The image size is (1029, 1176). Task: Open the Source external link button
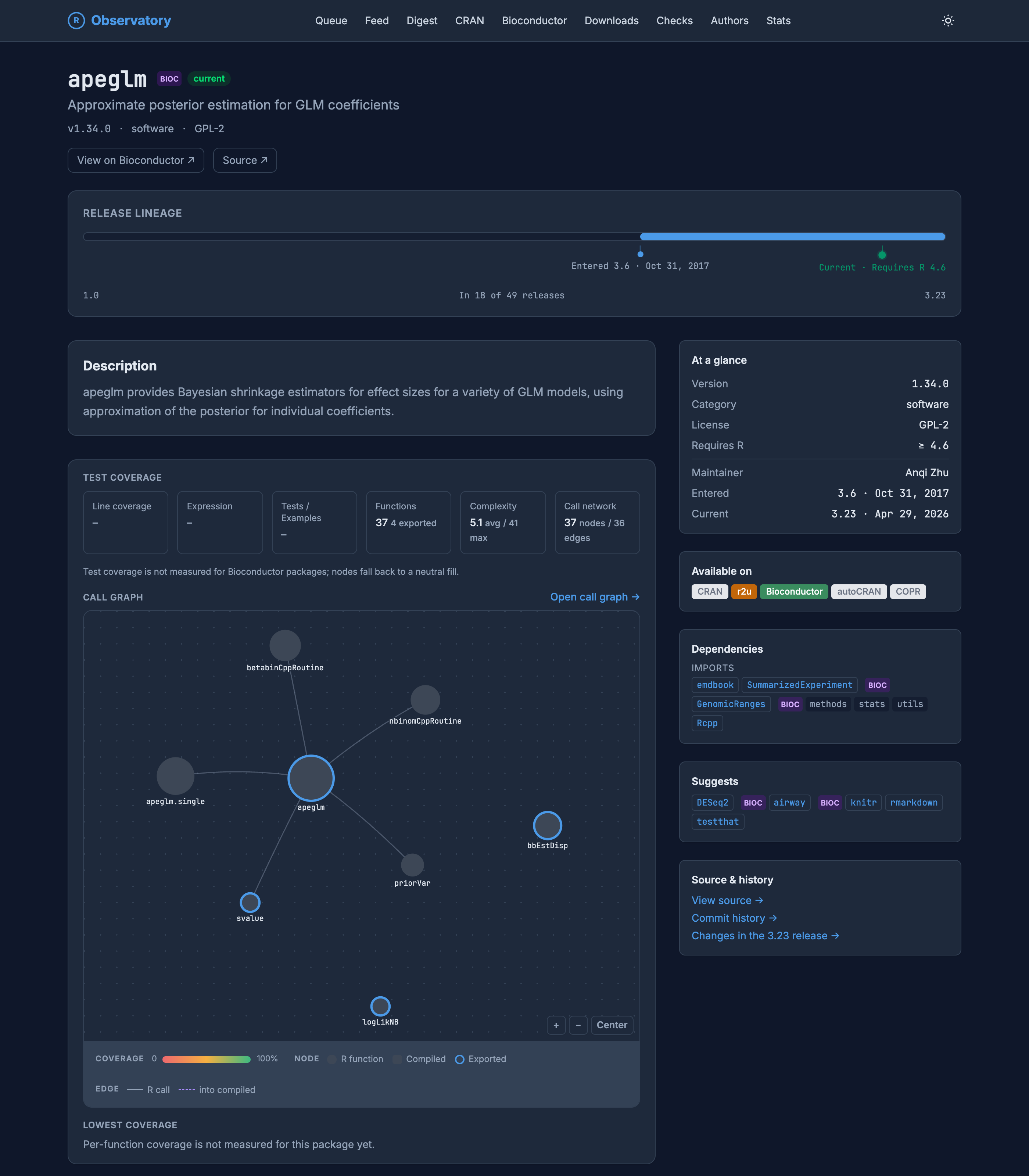tap(245, 160)
